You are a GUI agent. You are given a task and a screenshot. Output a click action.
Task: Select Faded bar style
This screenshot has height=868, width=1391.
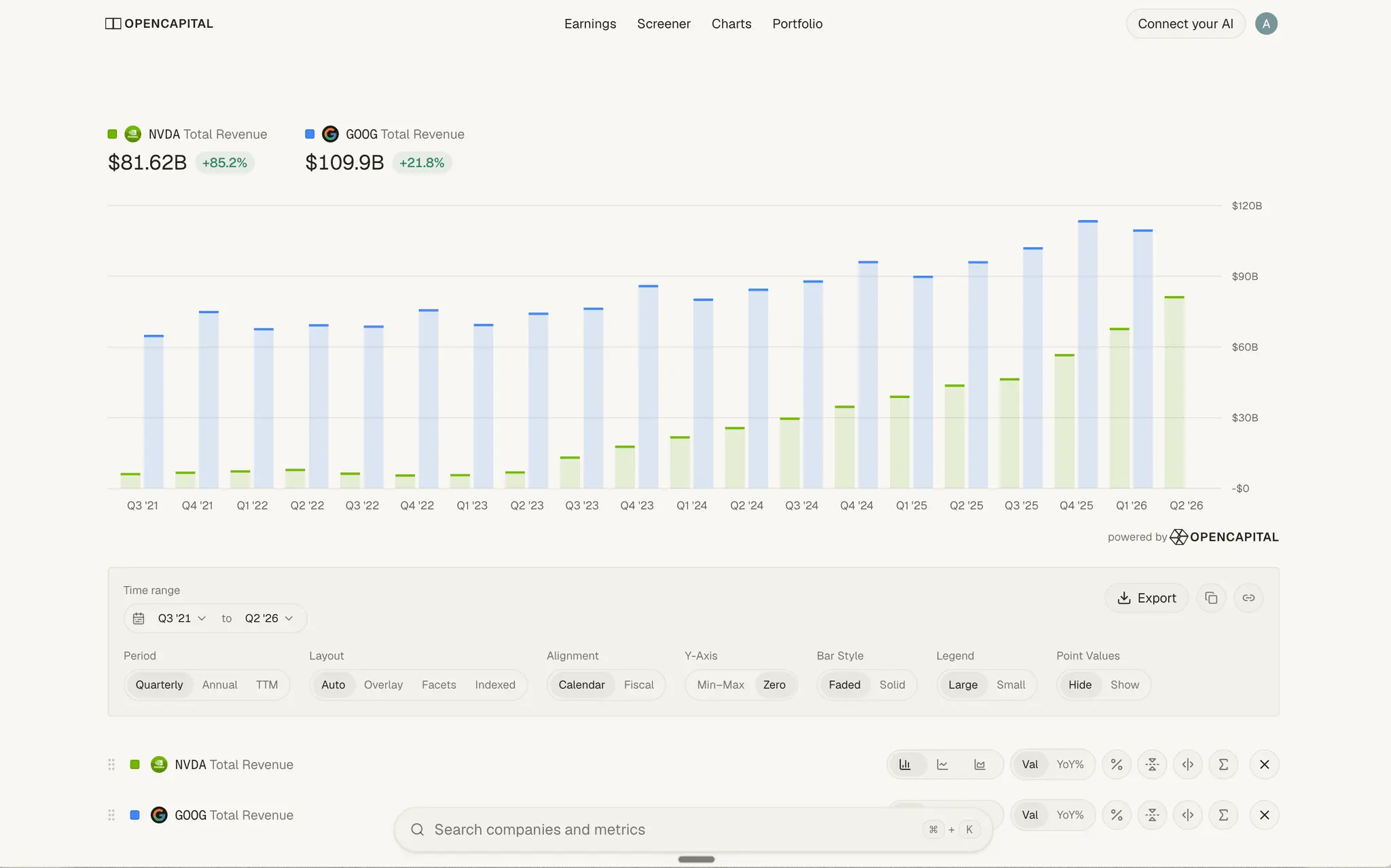(x=844, y=685)
